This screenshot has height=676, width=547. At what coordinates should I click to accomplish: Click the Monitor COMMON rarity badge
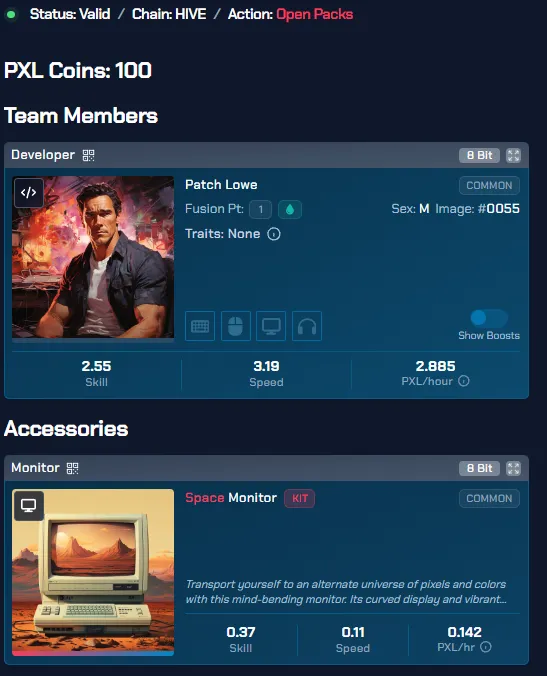489,498
